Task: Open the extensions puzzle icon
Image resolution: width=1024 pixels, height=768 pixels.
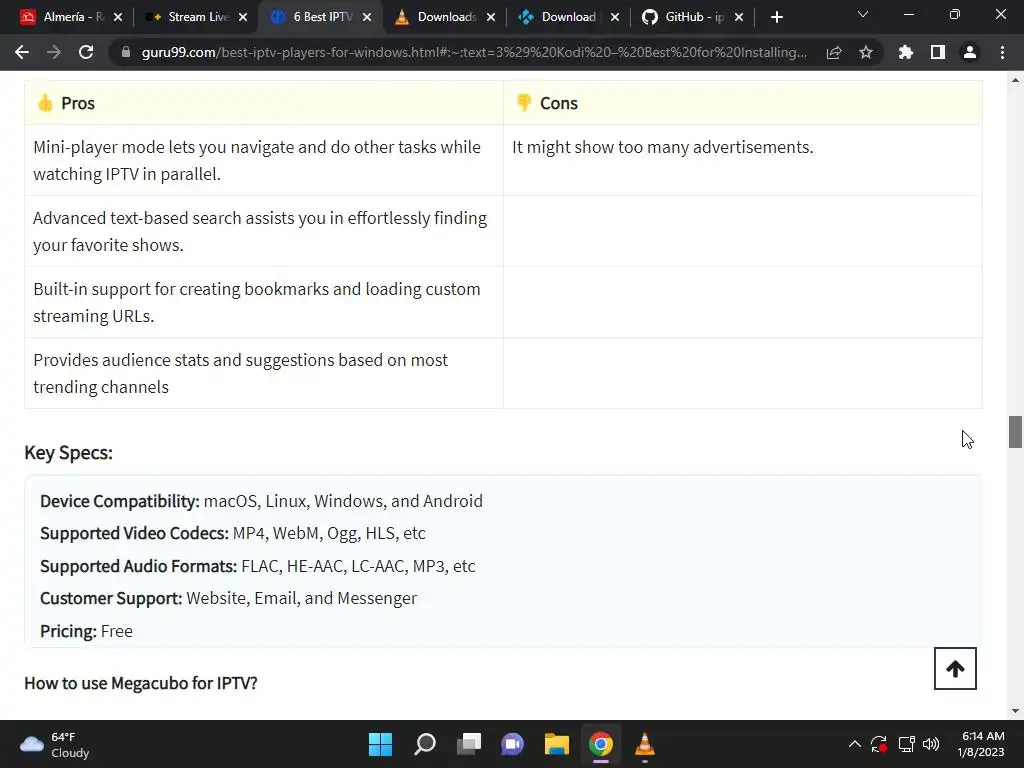Action: [x=906, y=52]
